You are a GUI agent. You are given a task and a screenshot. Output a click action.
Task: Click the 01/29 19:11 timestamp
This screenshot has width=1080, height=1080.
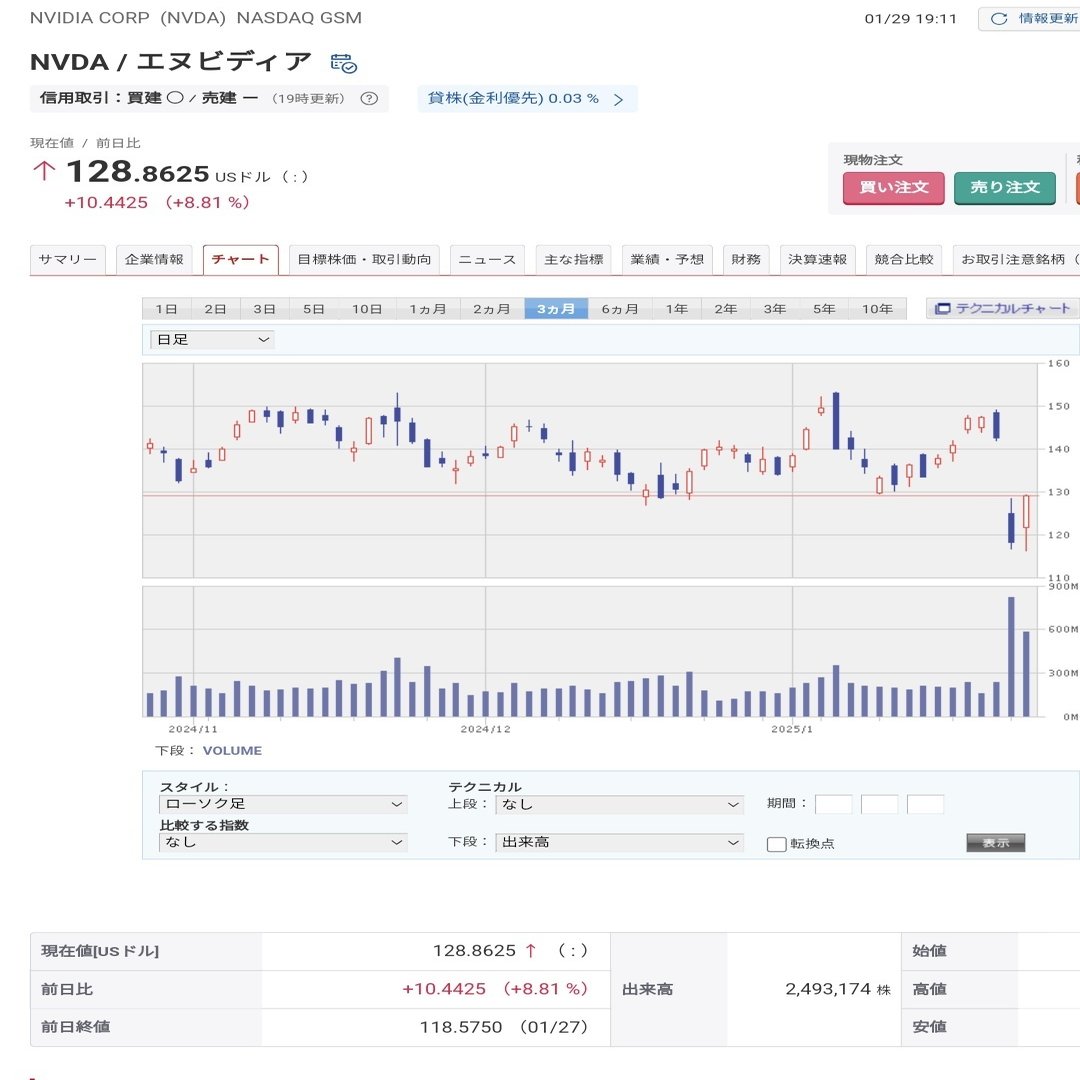click(911, 19)
